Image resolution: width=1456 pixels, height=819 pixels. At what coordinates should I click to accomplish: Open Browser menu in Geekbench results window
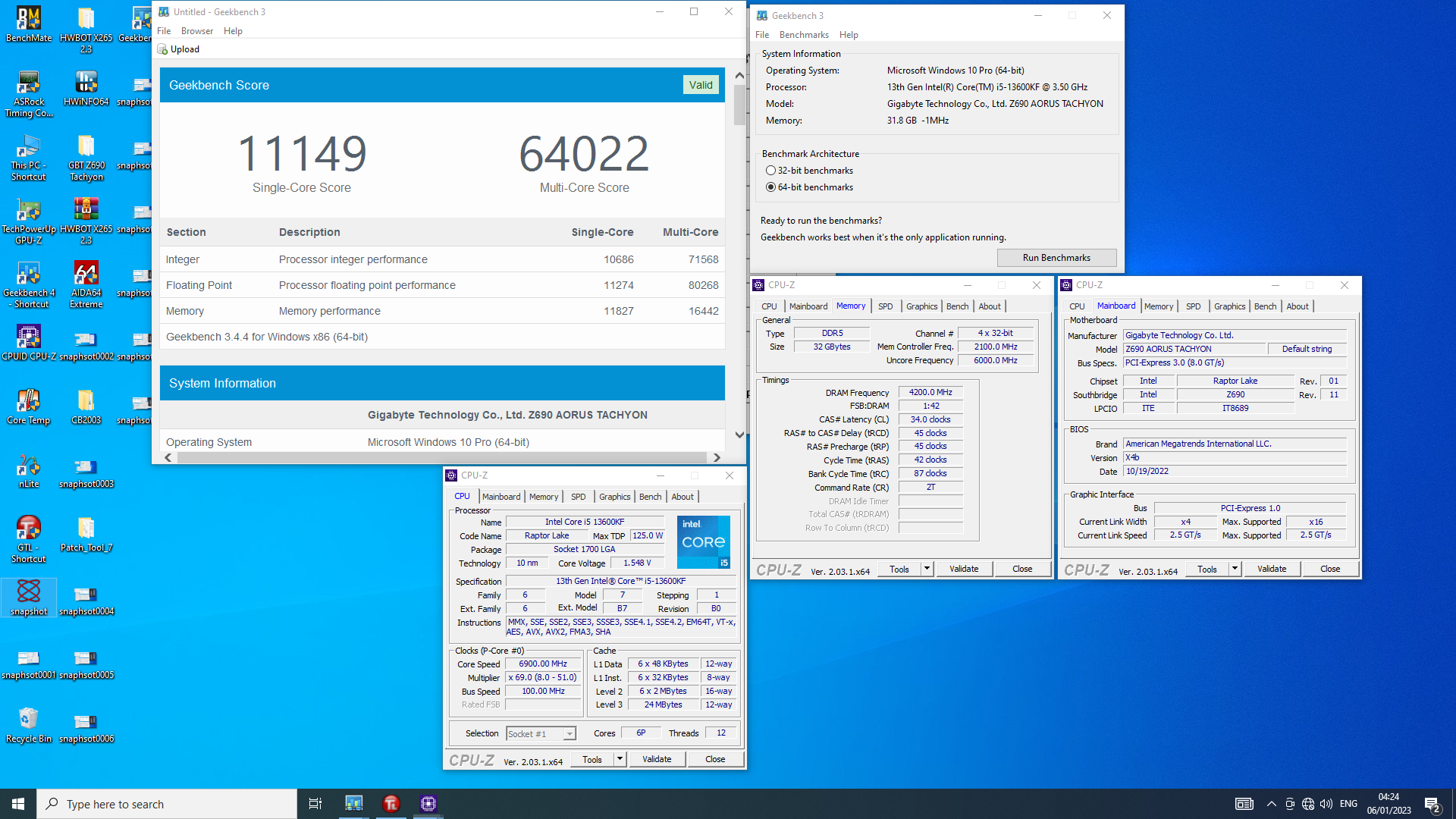[197, 31]
